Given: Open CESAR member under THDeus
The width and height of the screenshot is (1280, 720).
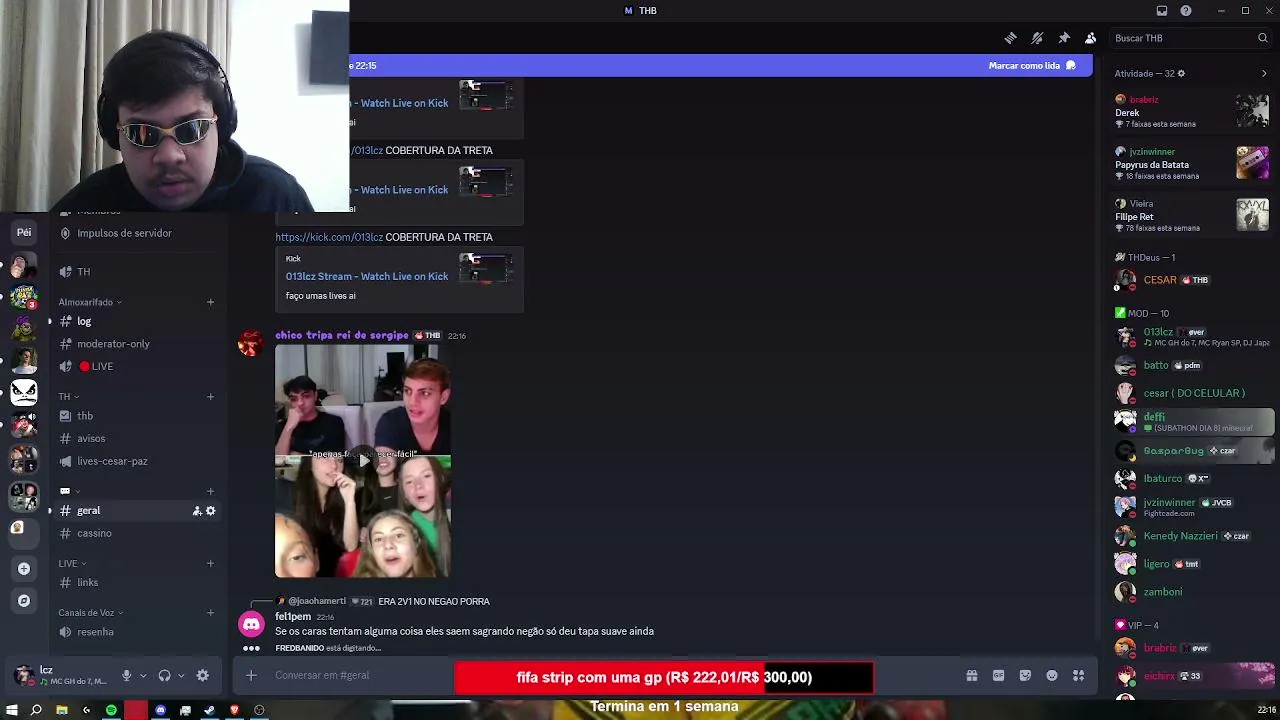Looking at the screenshot, I should point(1192,280).
